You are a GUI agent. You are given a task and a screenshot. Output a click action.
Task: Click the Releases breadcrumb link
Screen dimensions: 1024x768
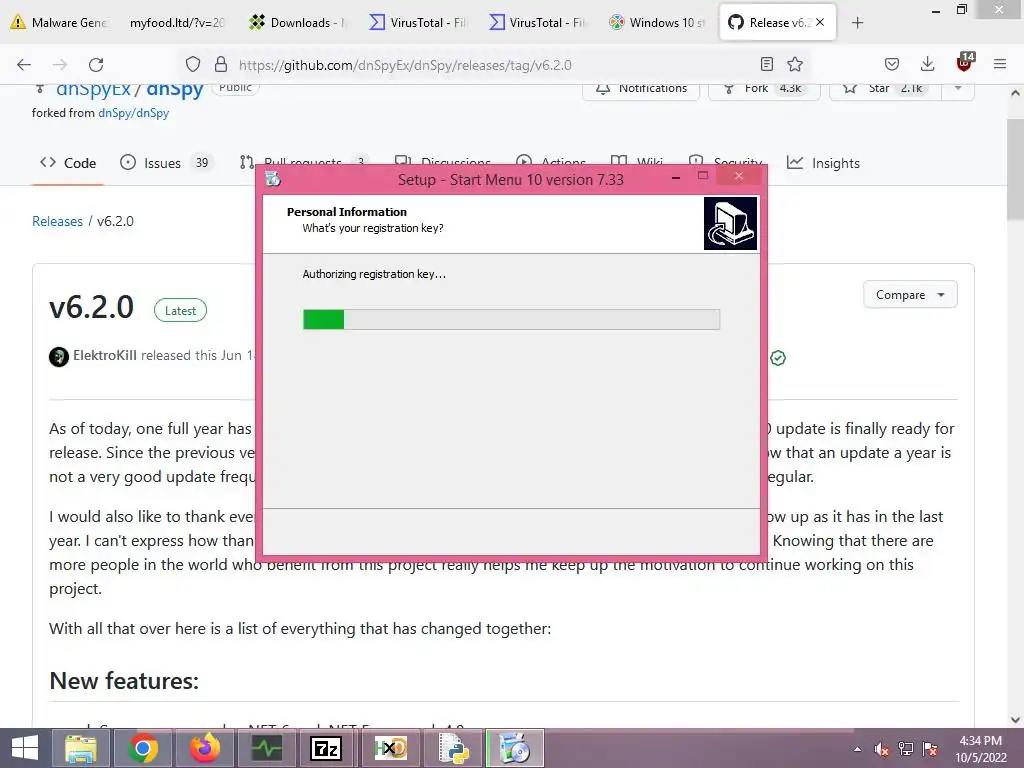(57, 221)
